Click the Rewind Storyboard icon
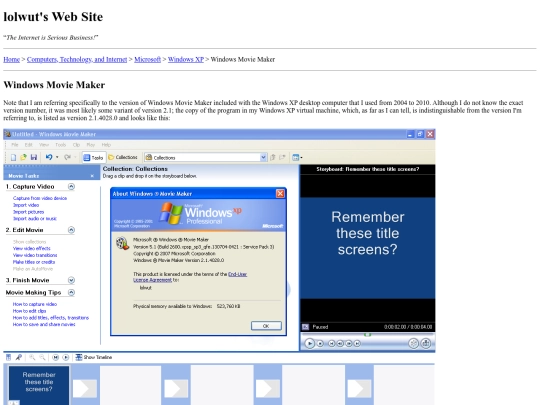Screen dimensions: 540x405 55,357
